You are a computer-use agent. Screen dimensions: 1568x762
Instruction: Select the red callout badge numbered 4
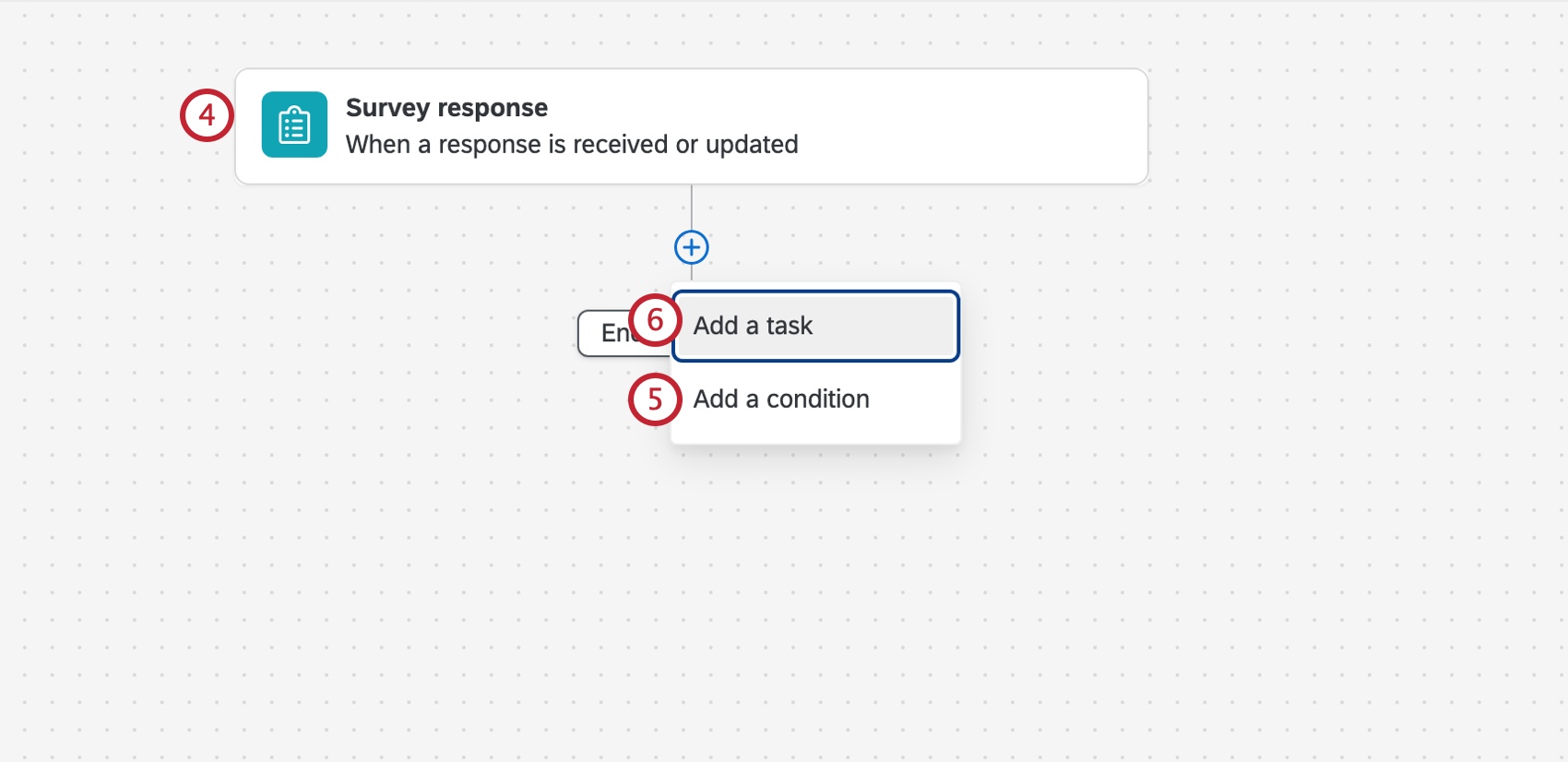(207, 115)
